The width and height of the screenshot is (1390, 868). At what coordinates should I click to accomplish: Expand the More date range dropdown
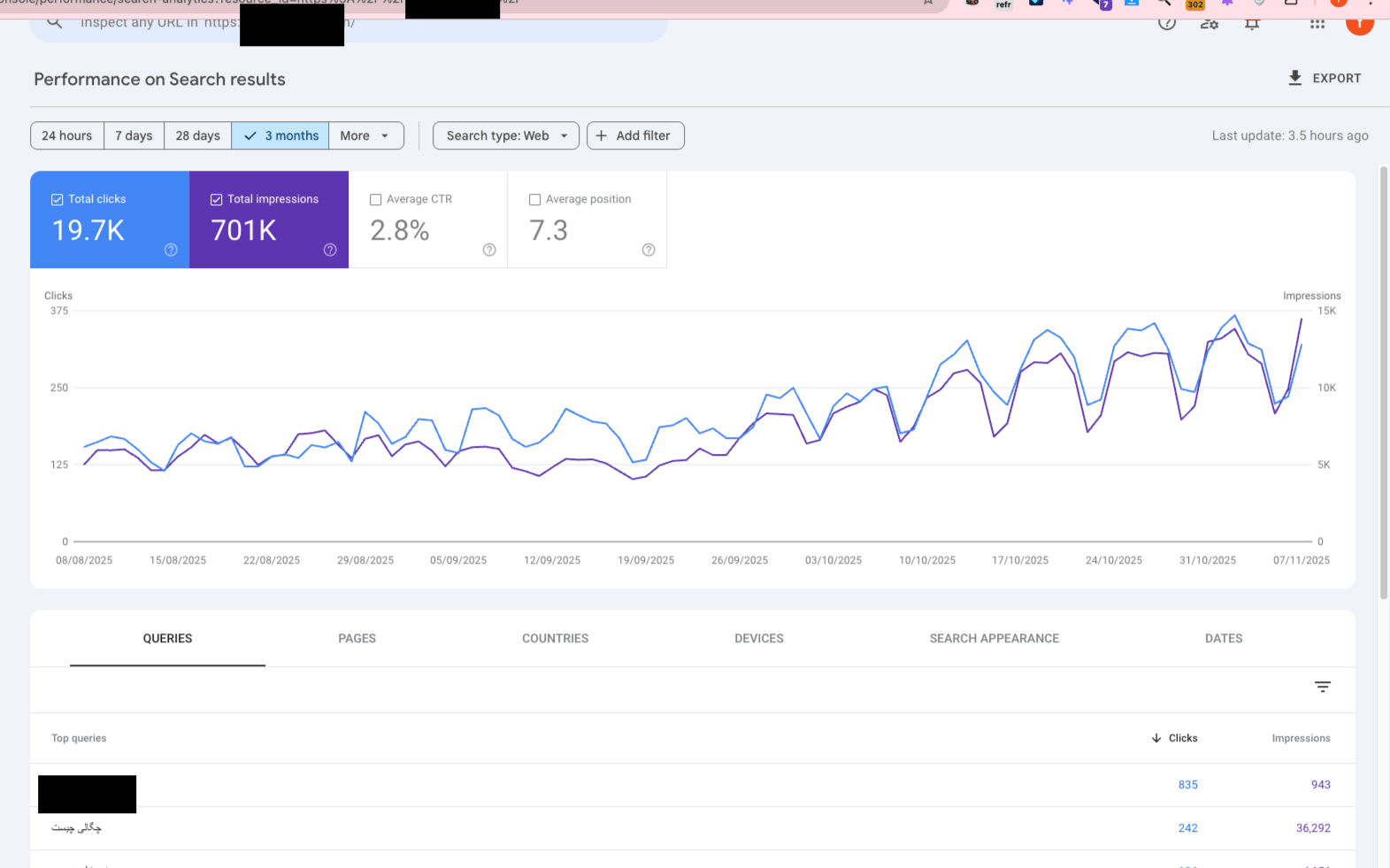click(366, 135)
